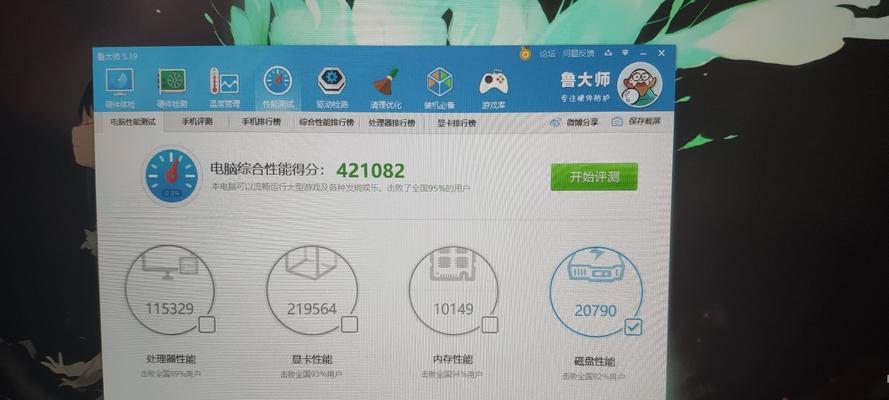Click the graphics score 219564
This screenshot has height=400, width=889.
(312, 309)
